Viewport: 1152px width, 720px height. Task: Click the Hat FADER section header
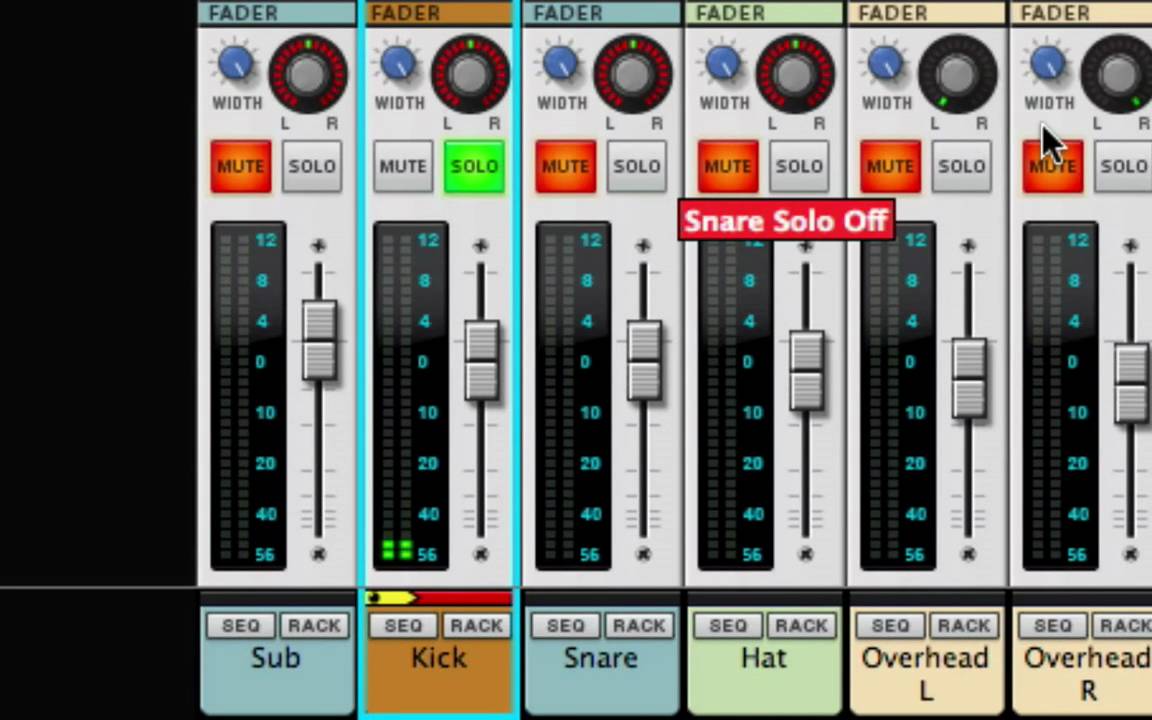pyautogui.click(x=764, y=12)
